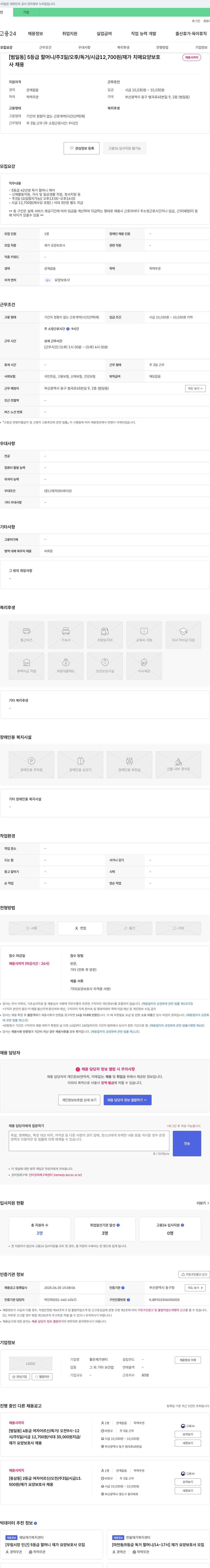Image resolution: width=210 pixels, height=1568 pixels.
Task: Click info icon next to 구인인증번호
Action: (x=128, y=1300)
